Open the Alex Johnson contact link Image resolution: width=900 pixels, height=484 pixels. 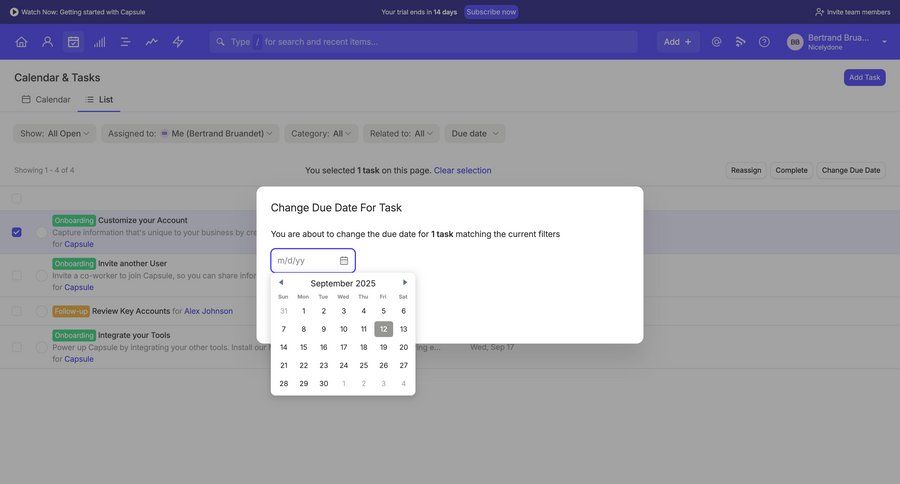[x=208, y=311]
